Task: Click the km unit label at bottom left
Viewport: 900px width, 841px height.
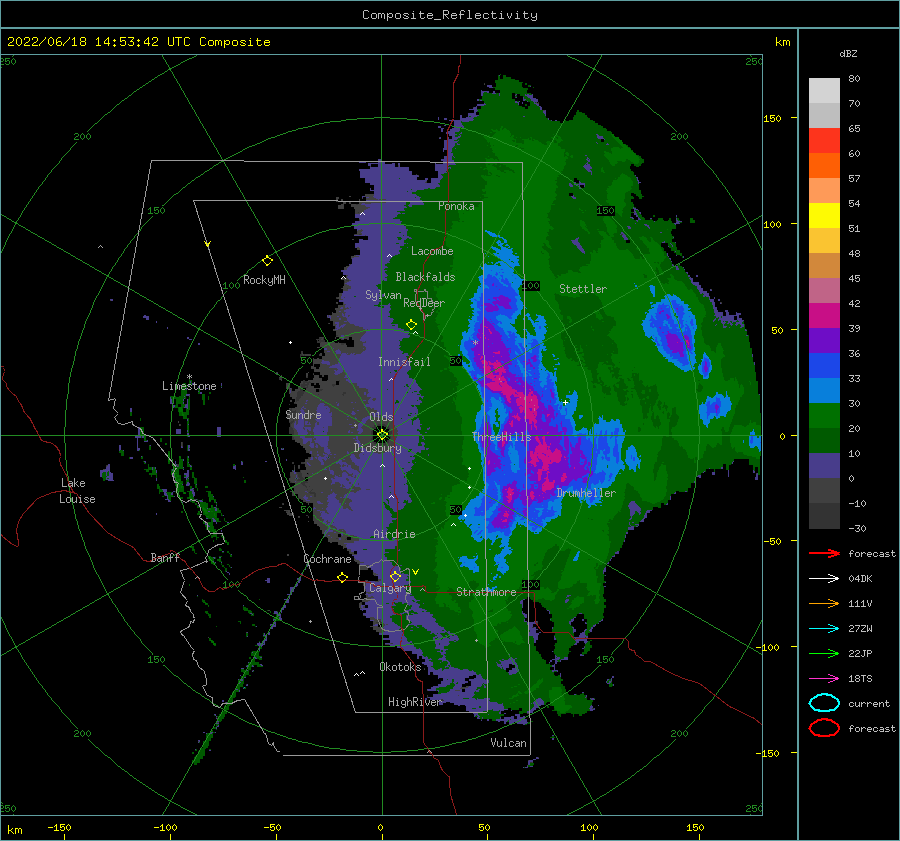Action: click(14, 830)
